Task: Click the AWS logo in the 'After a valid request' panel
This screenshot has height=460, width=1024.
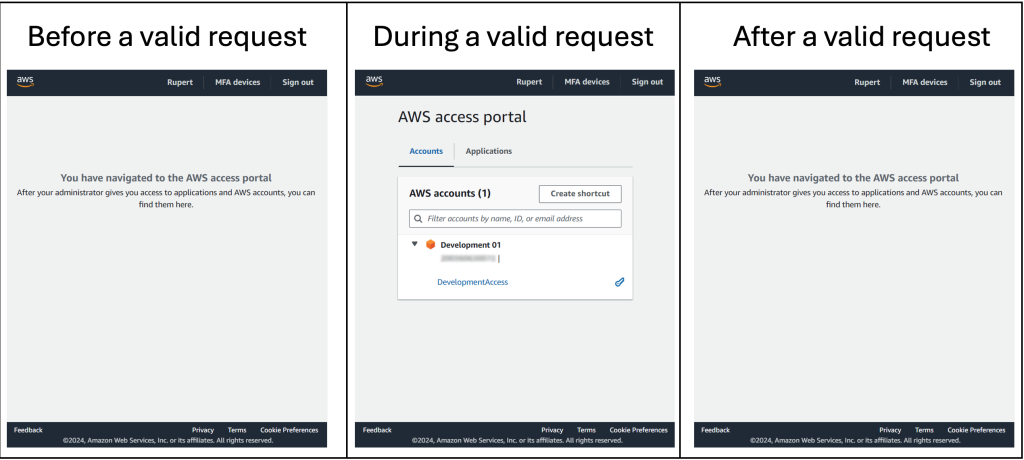Action: pos(712,82)
